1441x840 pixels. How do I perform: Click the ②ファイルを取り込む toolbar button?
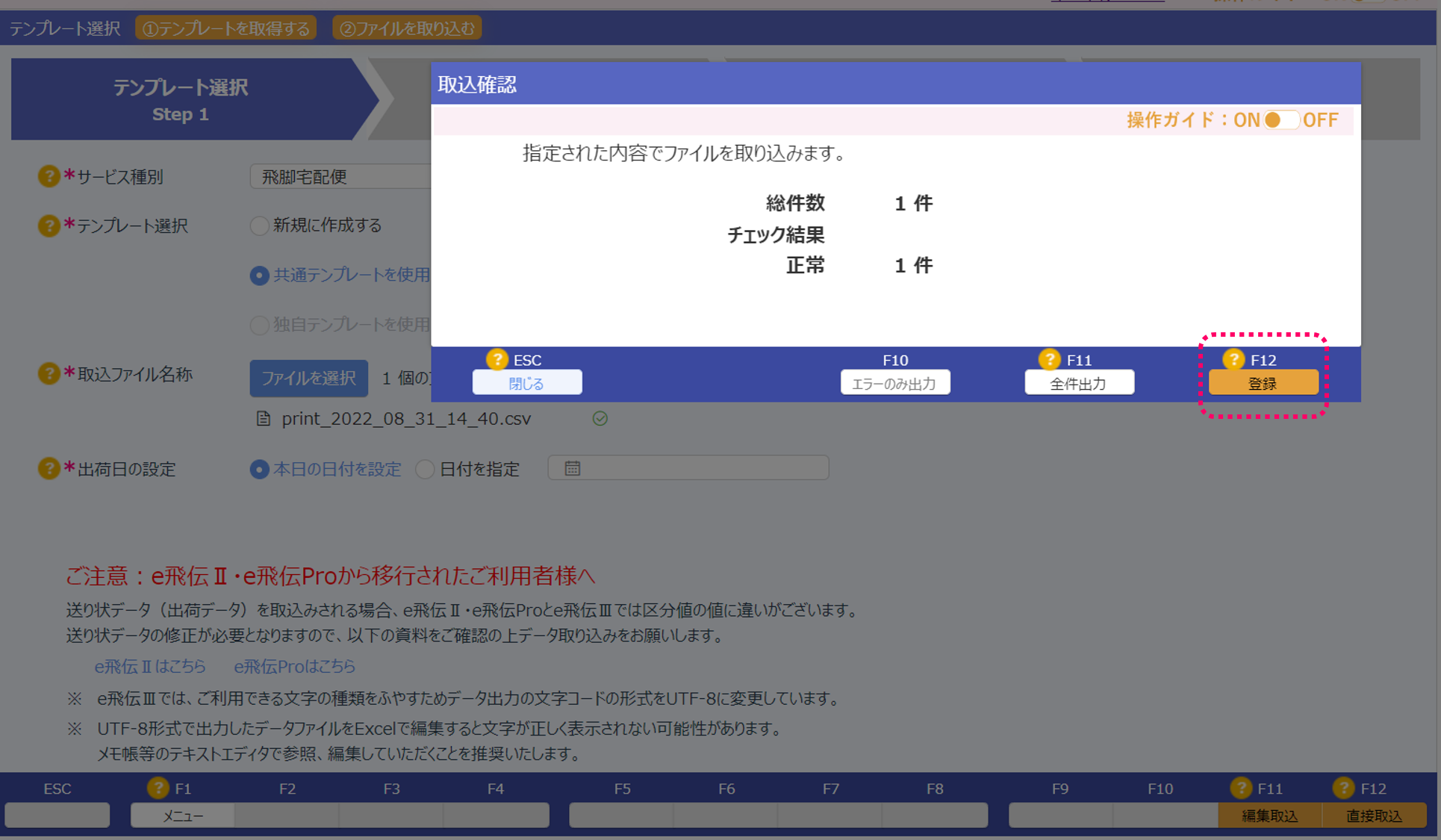[407, 27]
